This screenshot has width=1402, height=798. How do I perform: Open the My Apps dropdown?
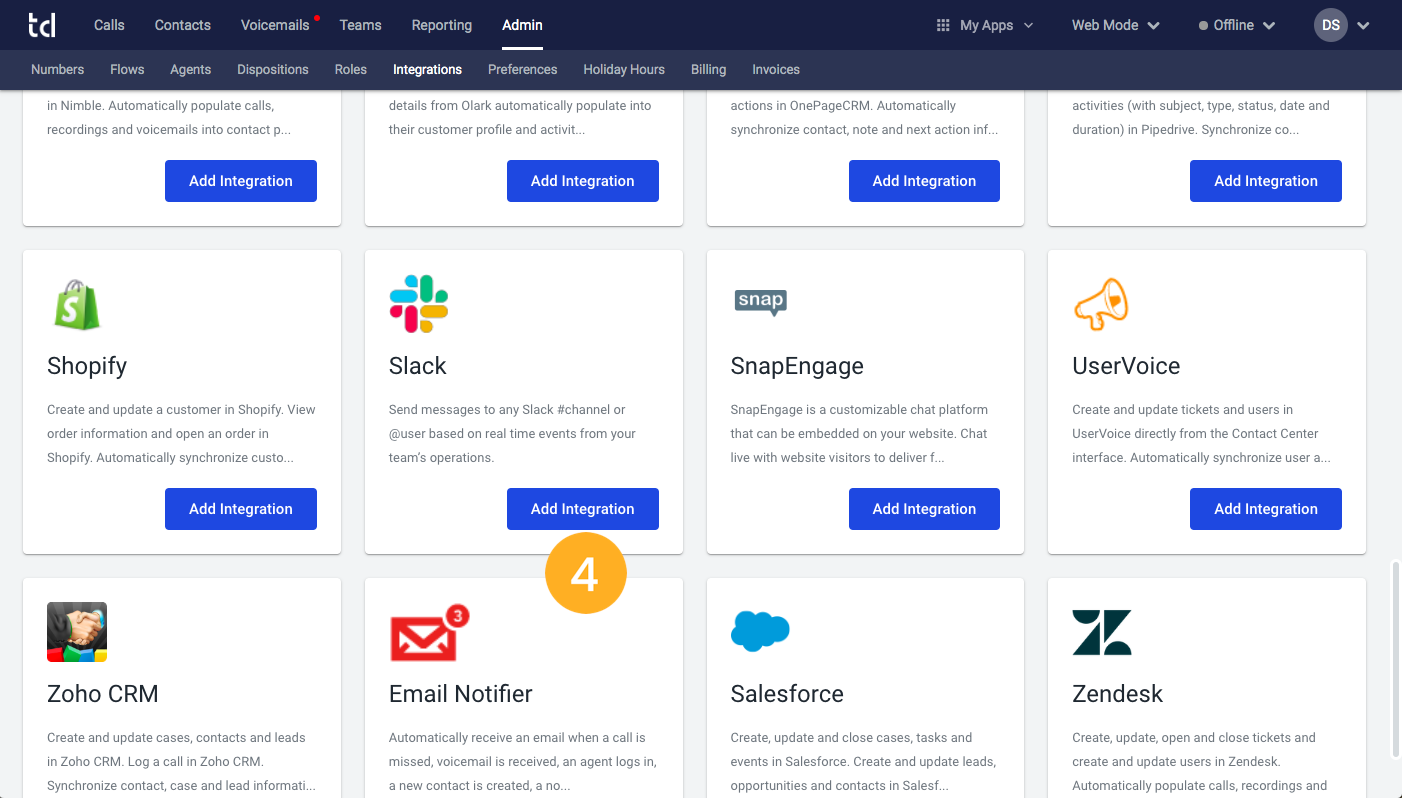pos(984,25)
